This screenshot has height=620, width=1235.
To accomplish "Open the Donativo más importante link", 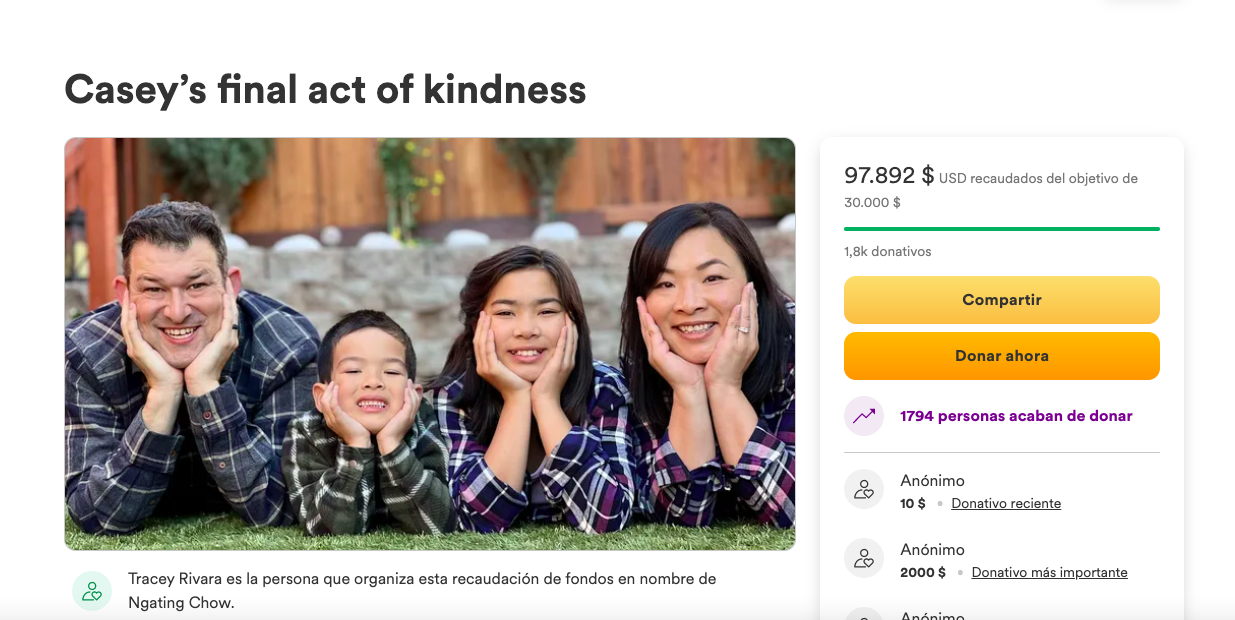I will coord(1049,573).
